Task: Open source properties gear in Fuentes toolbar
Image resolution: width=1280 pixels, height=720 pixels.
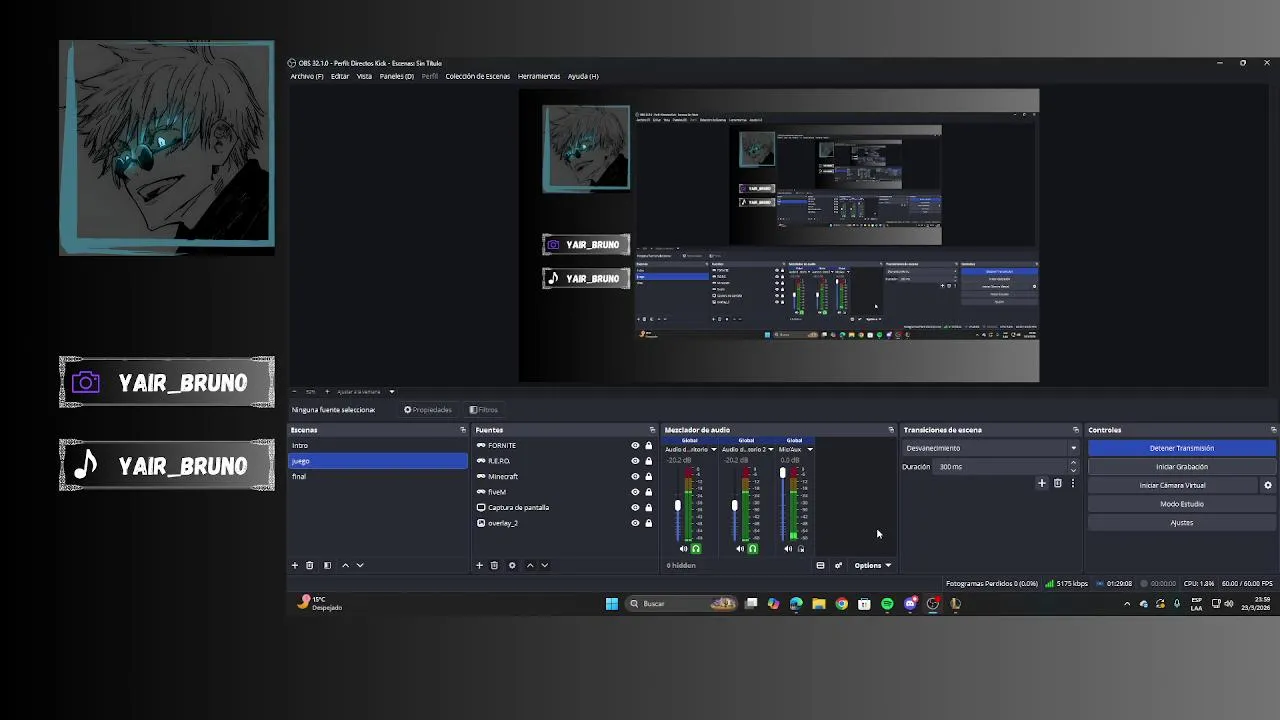Action: pos(512,565)
